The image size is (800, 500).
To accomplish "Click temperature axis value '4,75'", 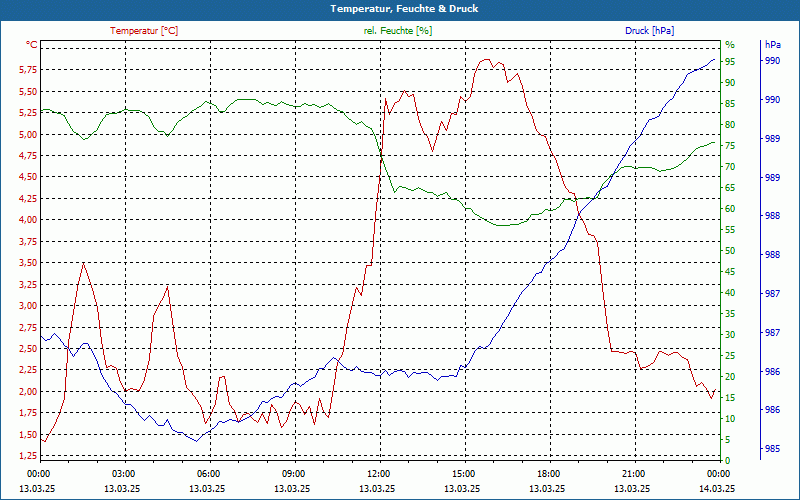I will [28, 156].
